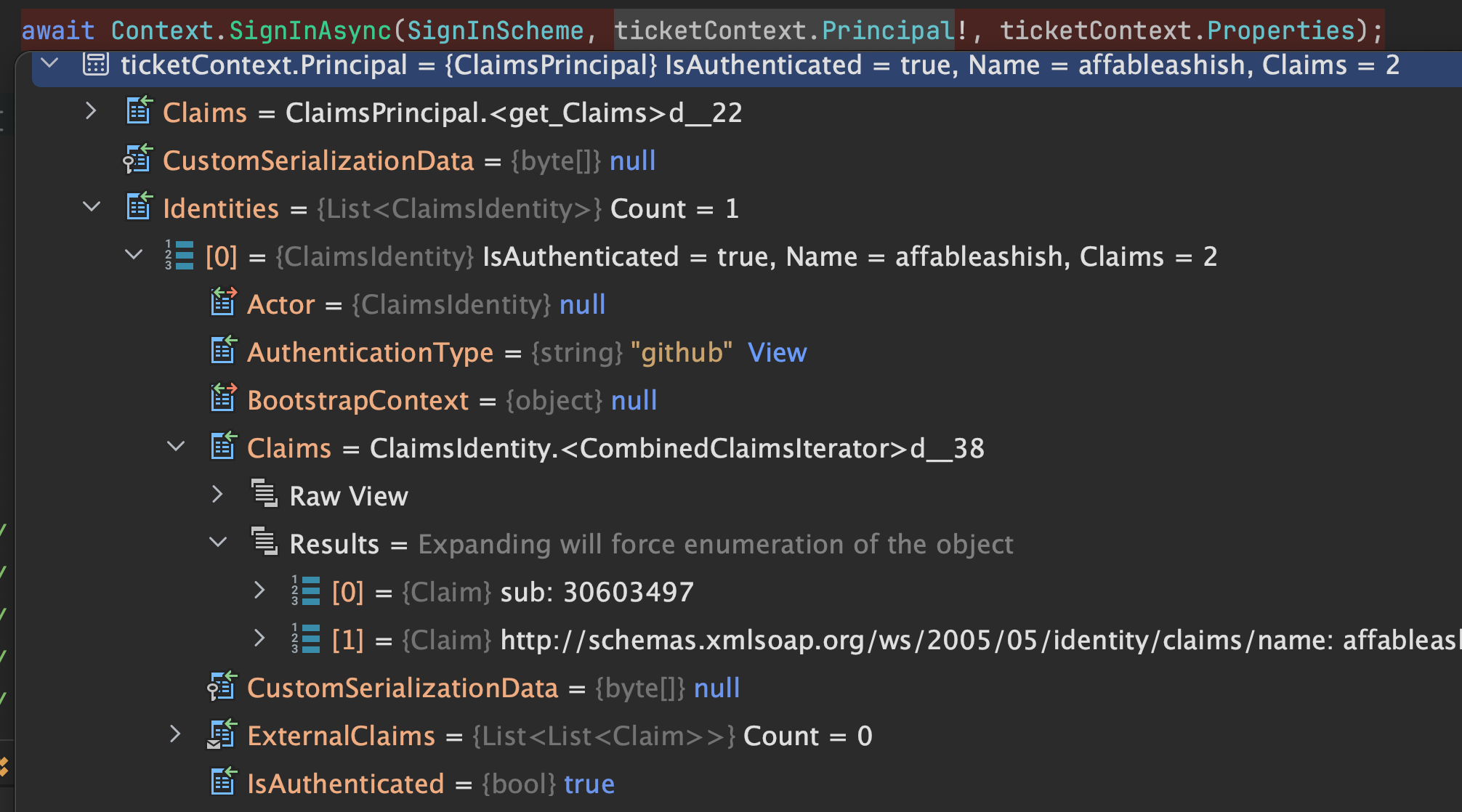Viewport: 1462px width, 812px height.
Task: Click the Actor property icon
Action: point(224,304)
